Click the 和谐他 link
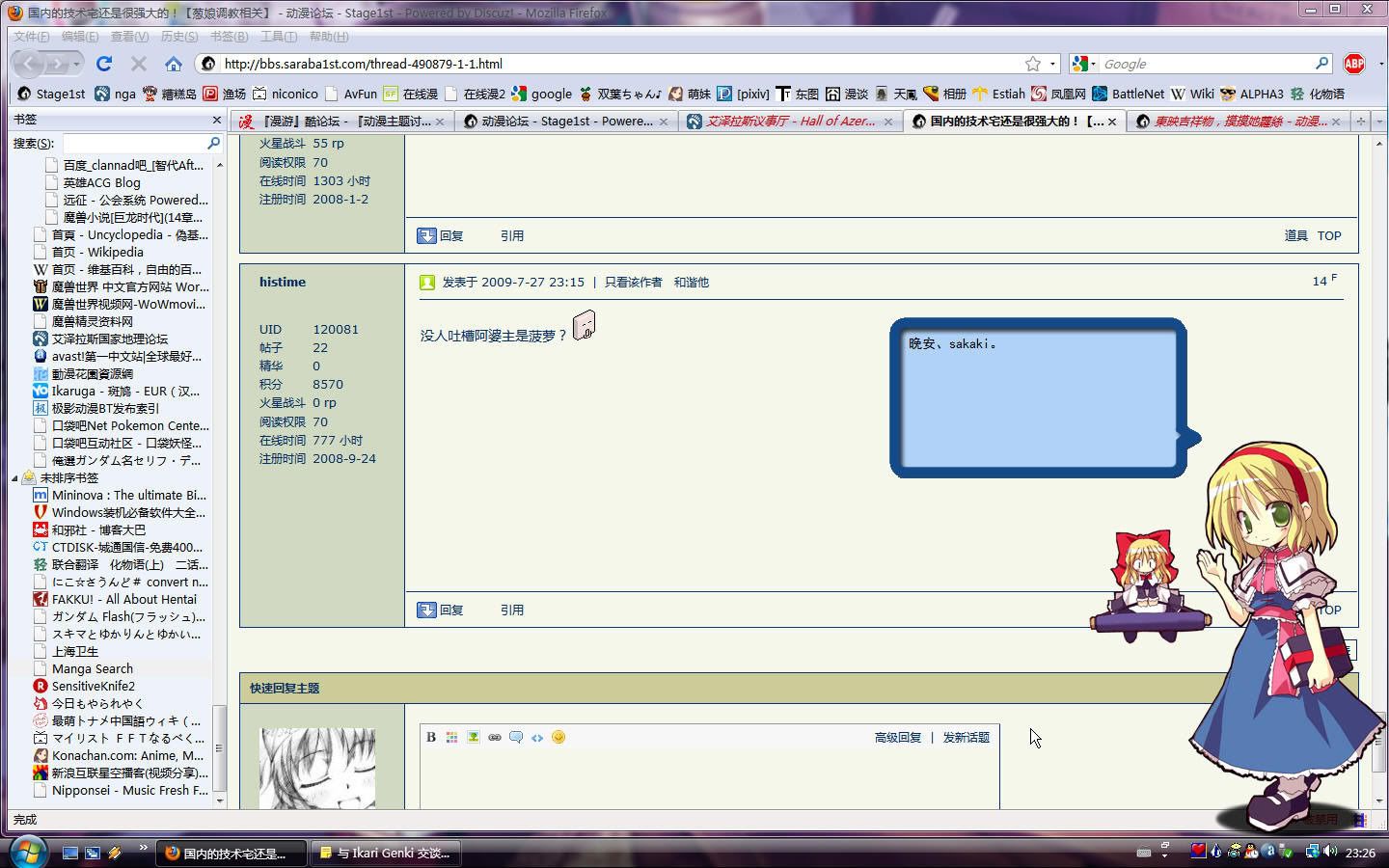The image size is (1389, 868). [x=691, y=283]
